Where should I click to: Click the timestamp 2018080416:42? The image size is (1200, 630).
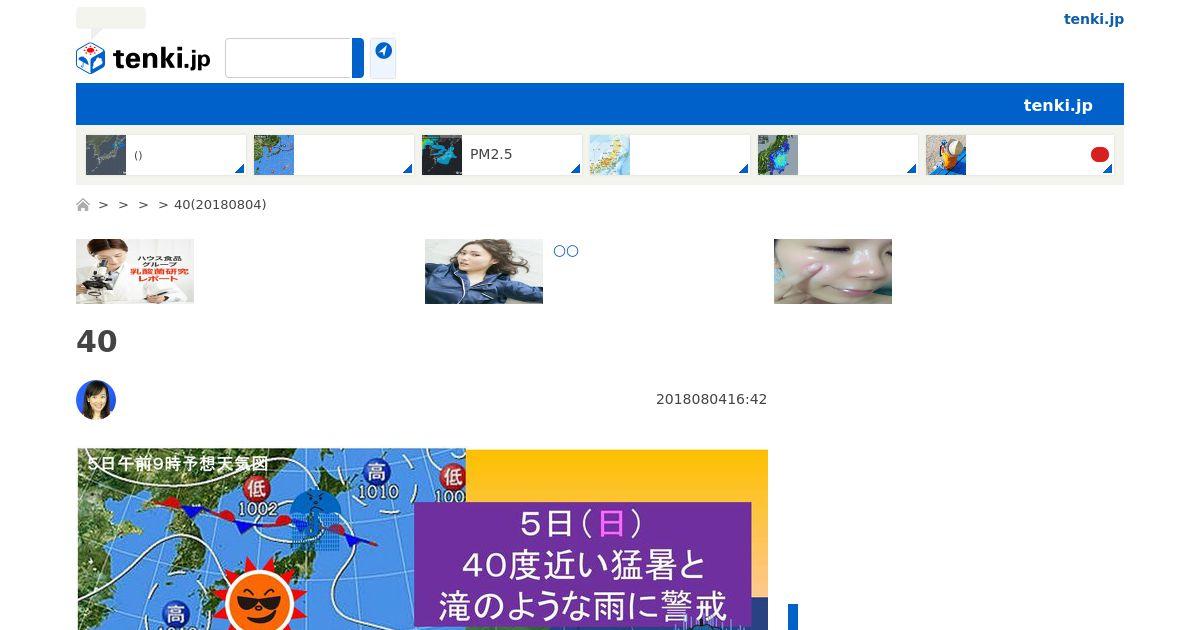[711, 399]
